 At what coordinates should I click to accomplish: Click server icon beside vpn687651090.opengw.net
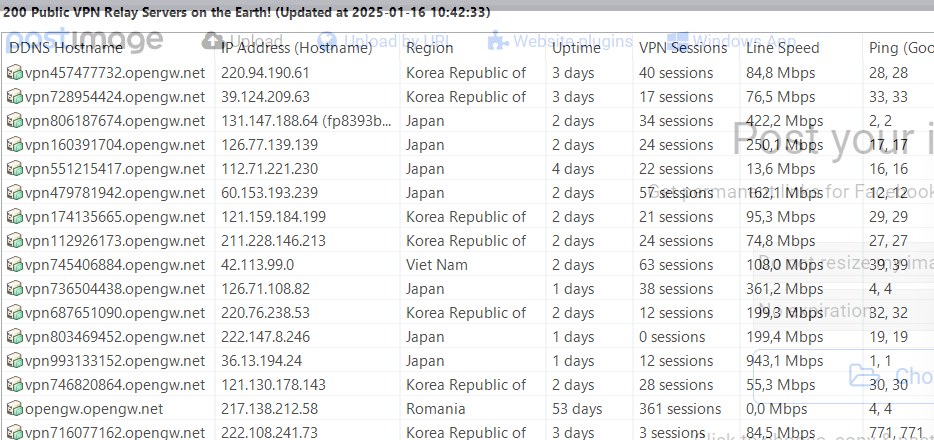pos(15,313)
